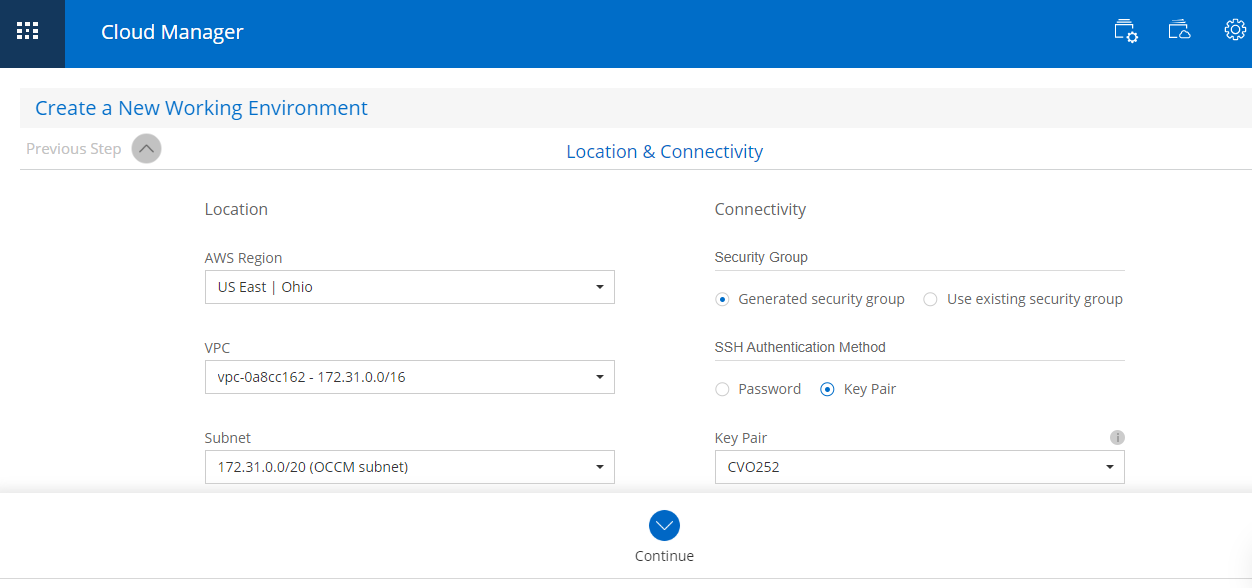Click the folder-with-cloud icon in header
1252x588 pixels.
(x=1180, y=31)
